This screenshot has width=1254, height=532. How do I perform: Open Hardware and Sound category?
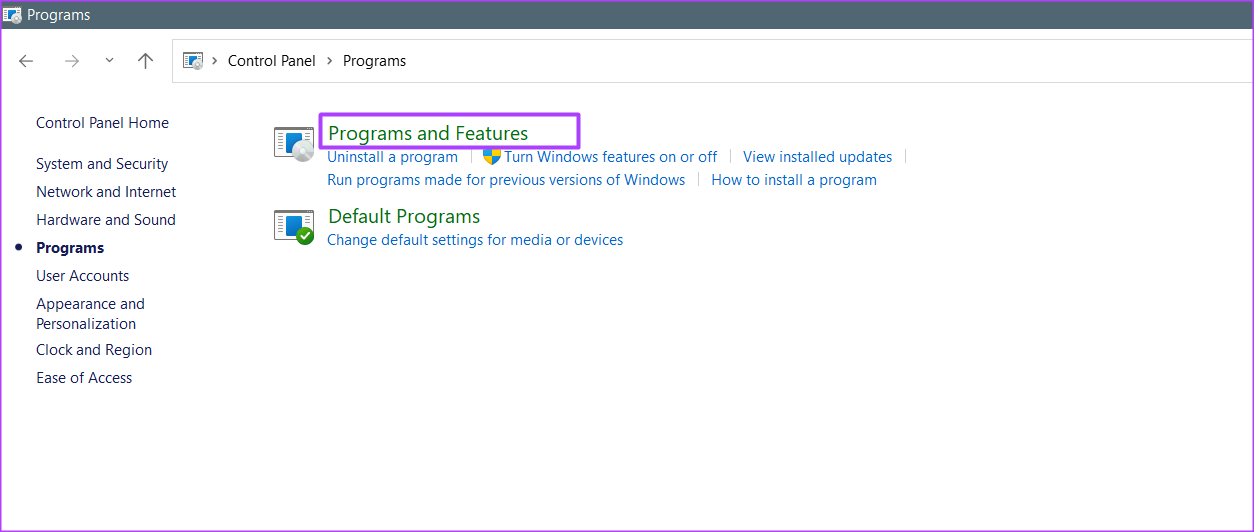coord(106,220)
